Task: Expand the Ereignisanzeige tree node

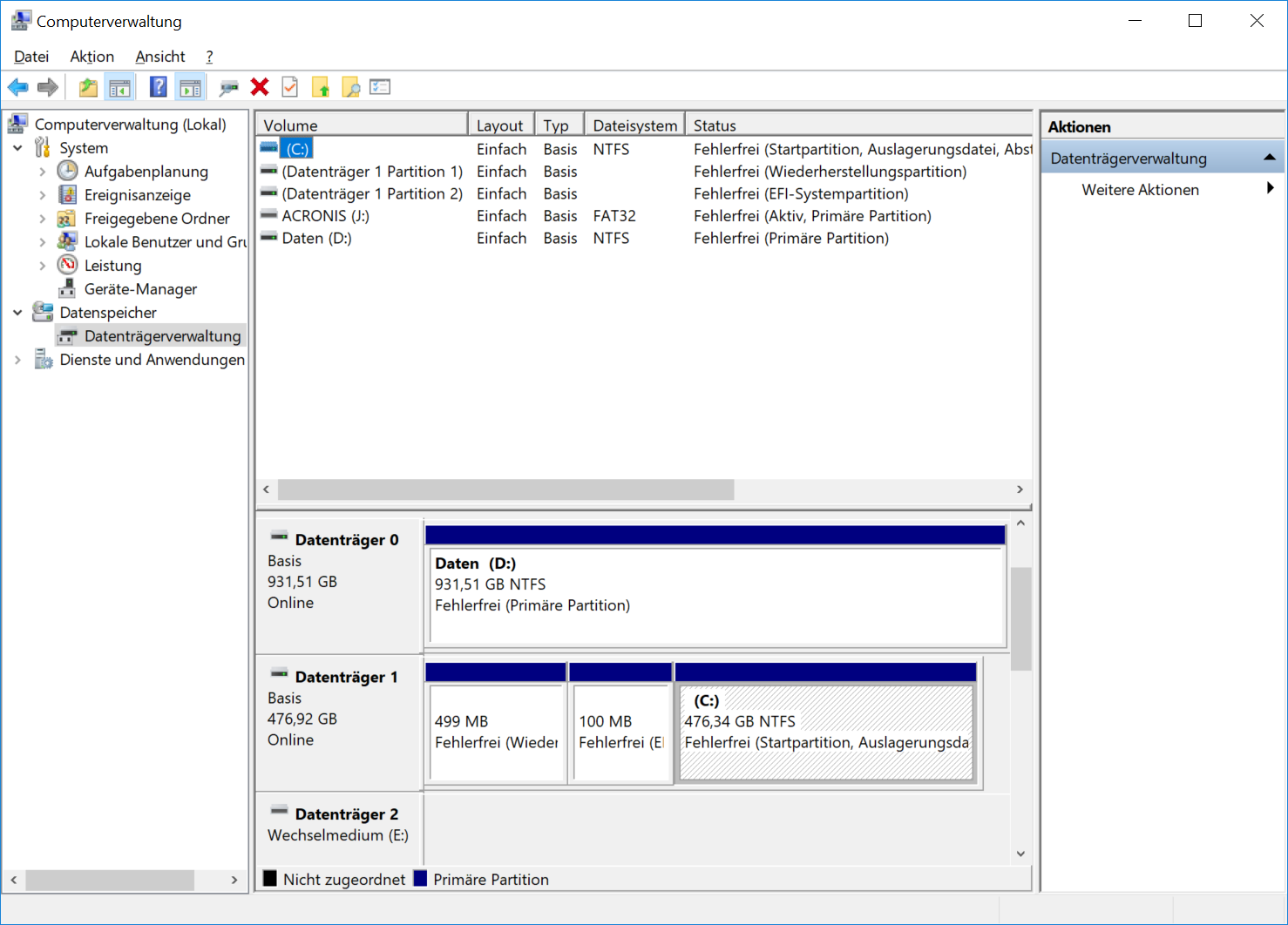Action: tap(42, 195)
